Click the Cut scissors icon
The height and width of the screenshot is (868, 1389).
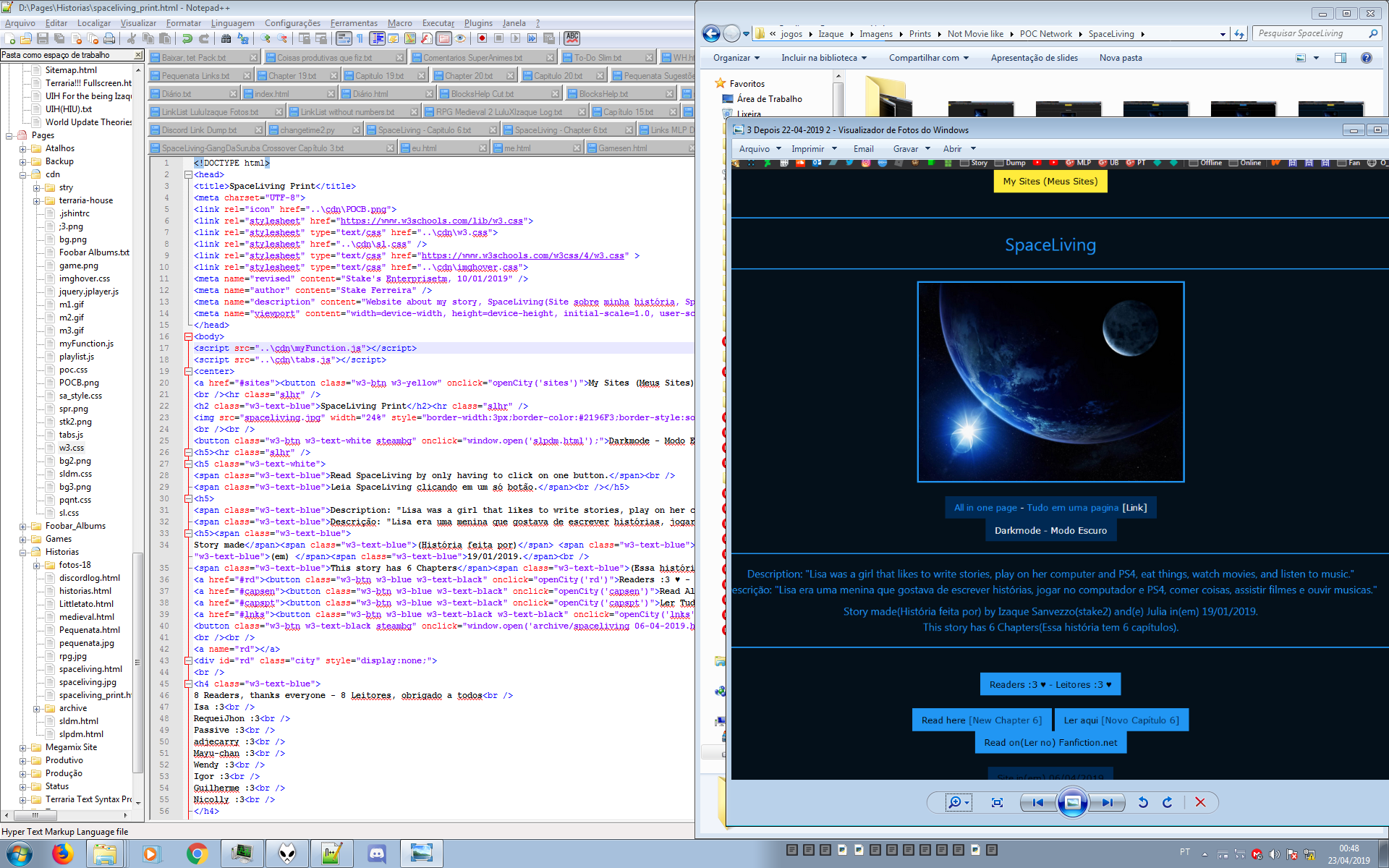pos(131,38)
